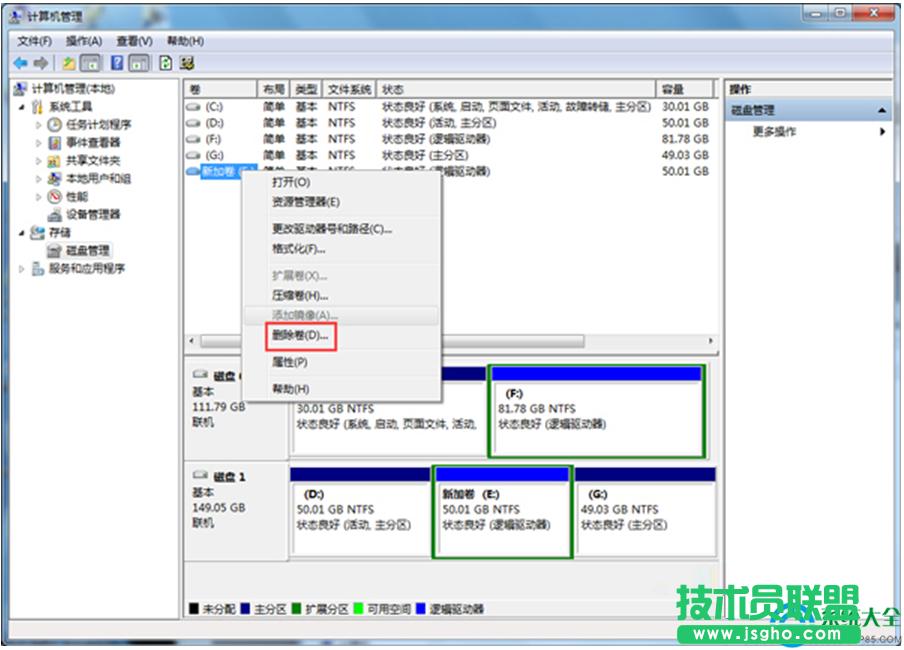Click the 本地用户和组 icon
Image resolution: width=904 pixels, height=650 pixels.
pyautogui.click(x=54, y=178)
